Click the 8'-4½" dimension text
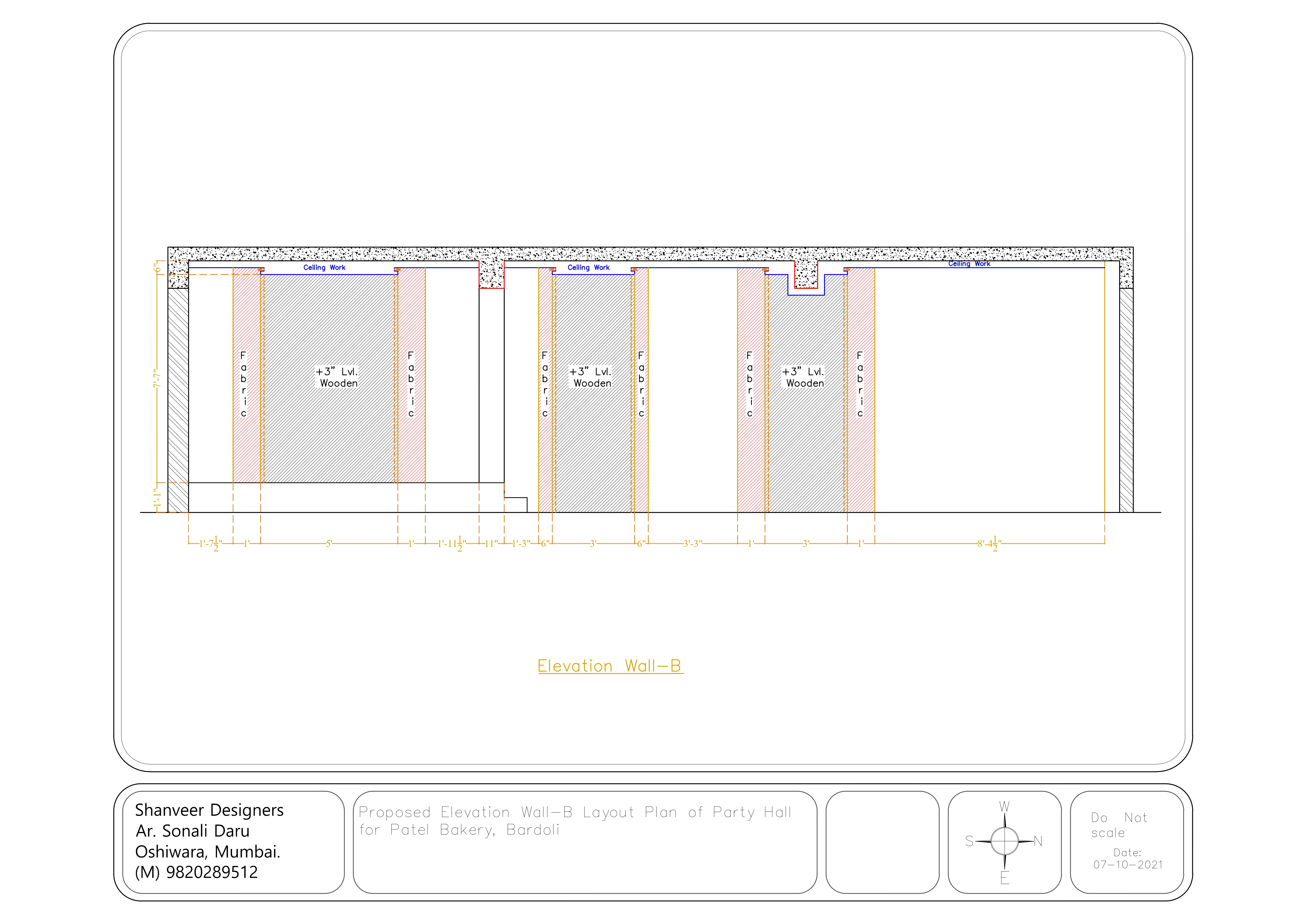This screenshot has height=924, width=1307. (989, 544)
